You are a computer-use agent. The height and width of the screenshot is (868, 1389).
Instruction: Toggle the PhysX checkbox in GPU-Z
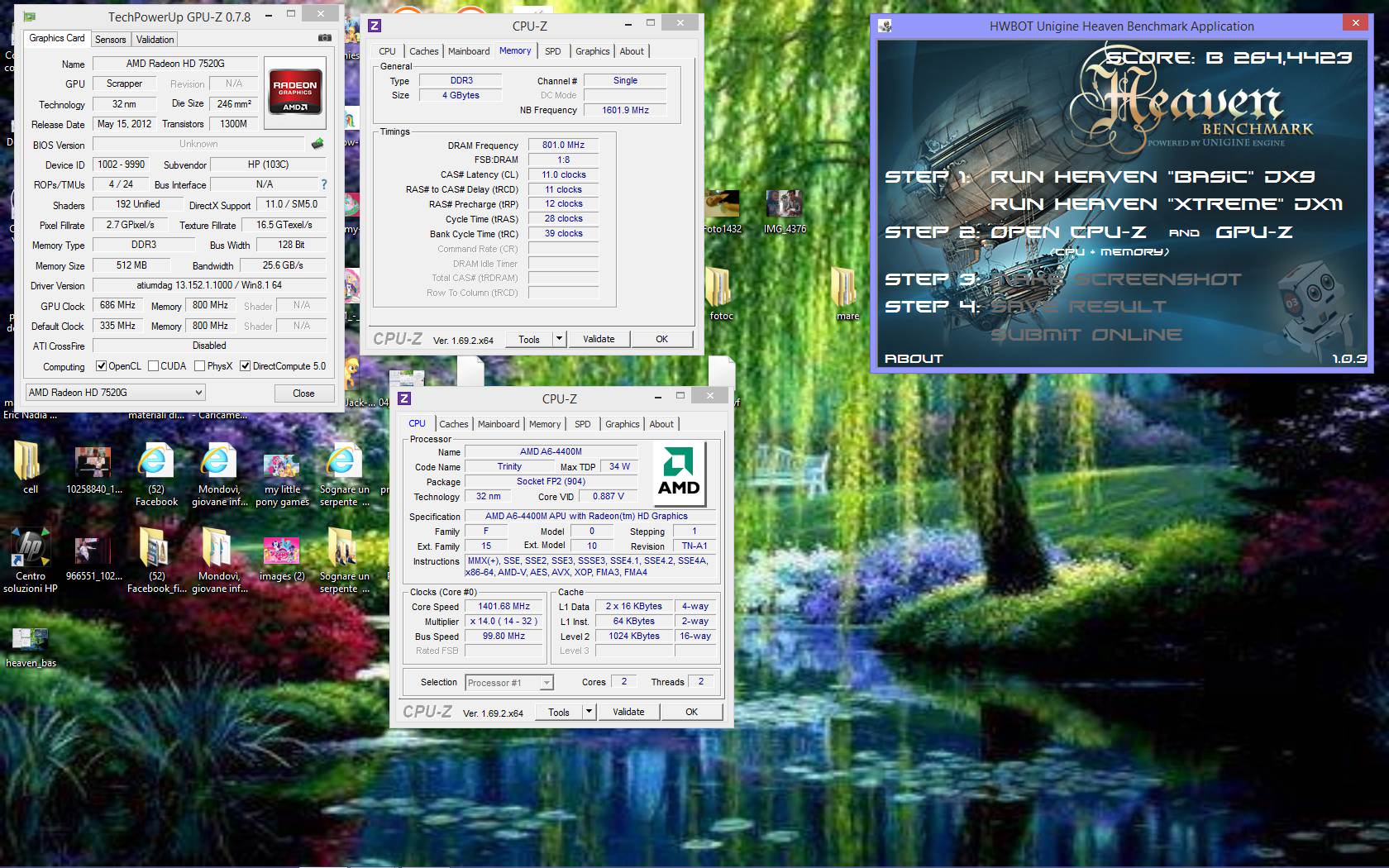tap(199, 366)
